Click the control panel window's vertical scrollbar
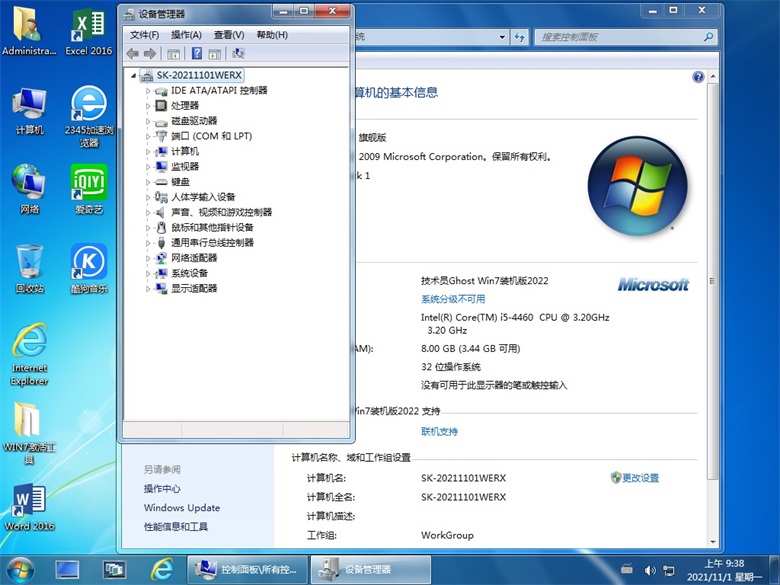The width and height of the screenshot is (780, 585). pyautogui.click(x=711, y=300)
